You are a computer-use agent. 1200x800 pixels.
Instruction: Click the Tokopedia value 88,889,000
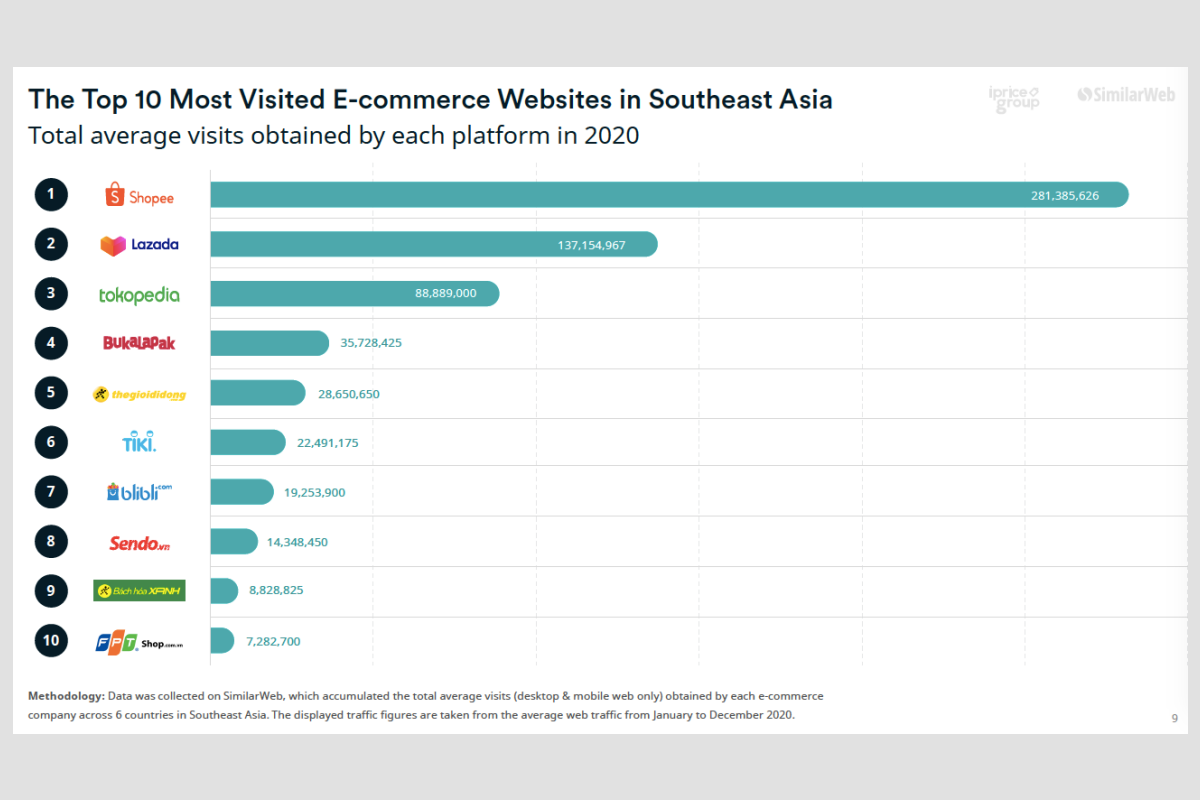click(x=445, y=293)
